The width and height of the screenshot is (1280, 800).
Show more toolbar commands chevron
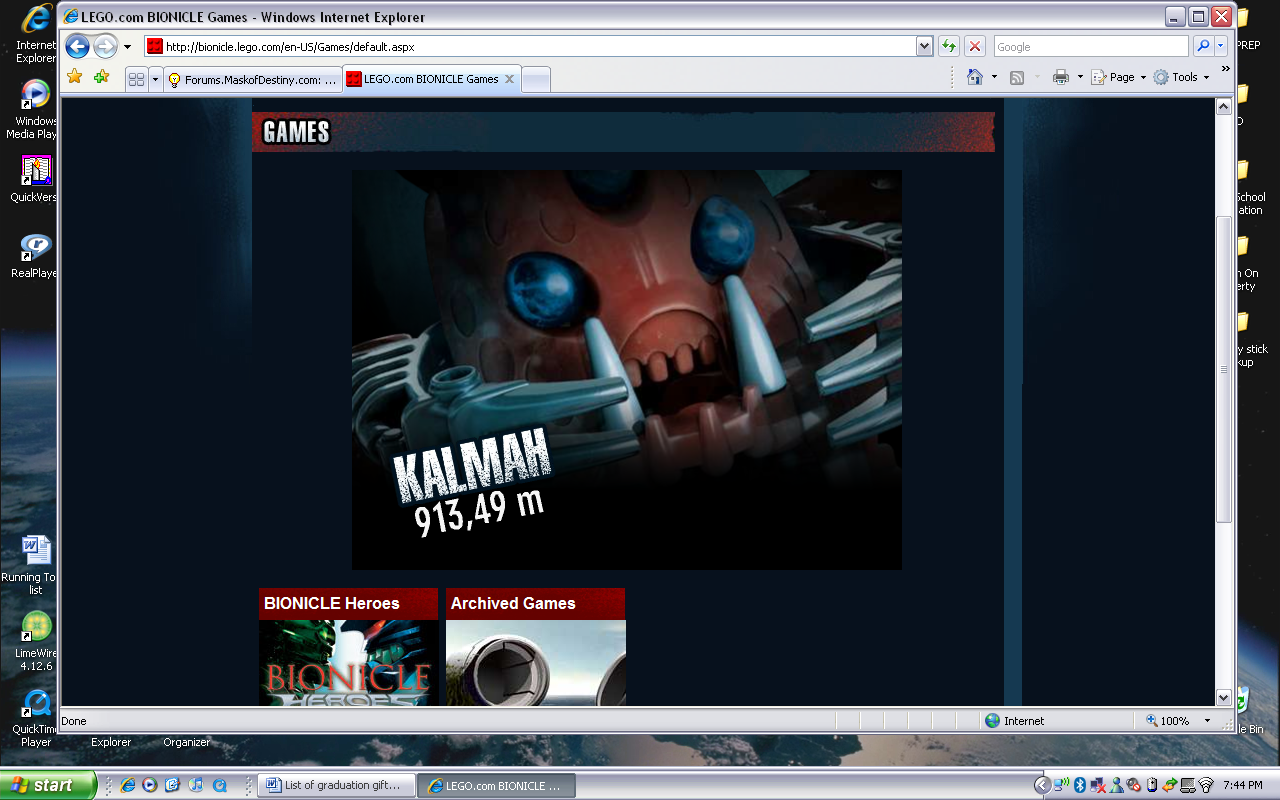[x=1225, y=69]
